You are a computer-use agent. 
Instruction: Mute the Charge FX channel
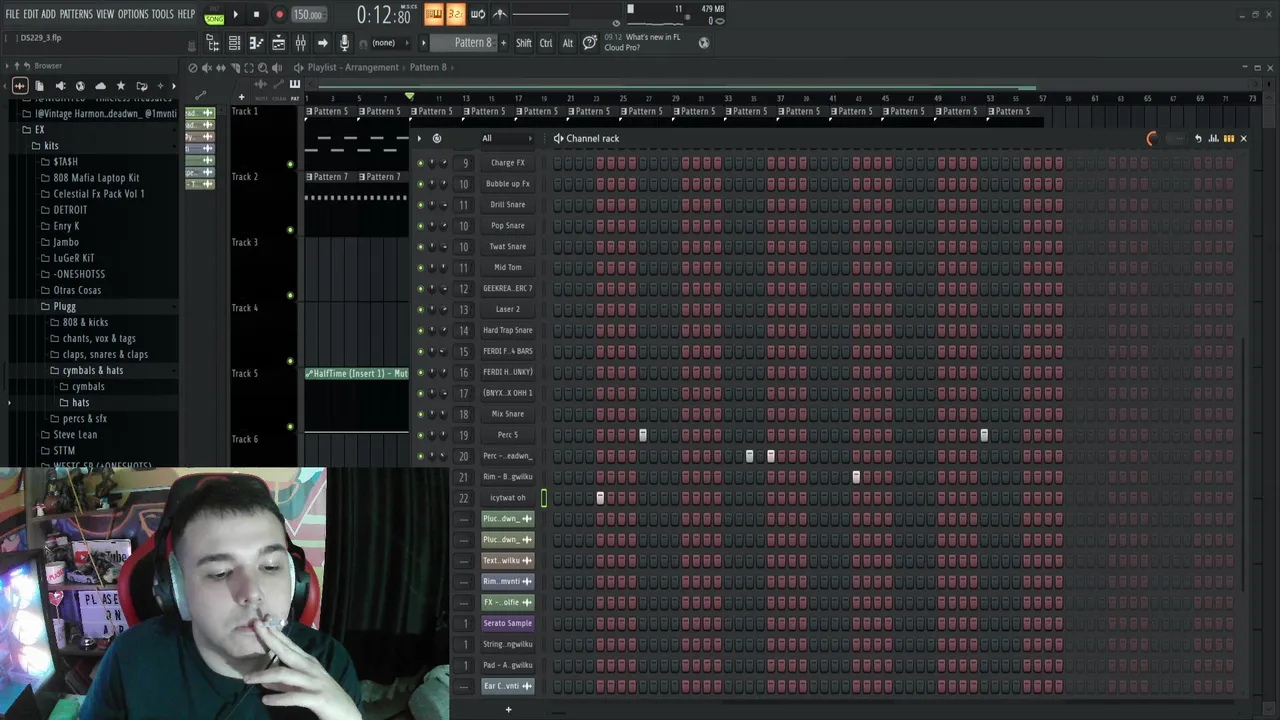tap(420, 162)
